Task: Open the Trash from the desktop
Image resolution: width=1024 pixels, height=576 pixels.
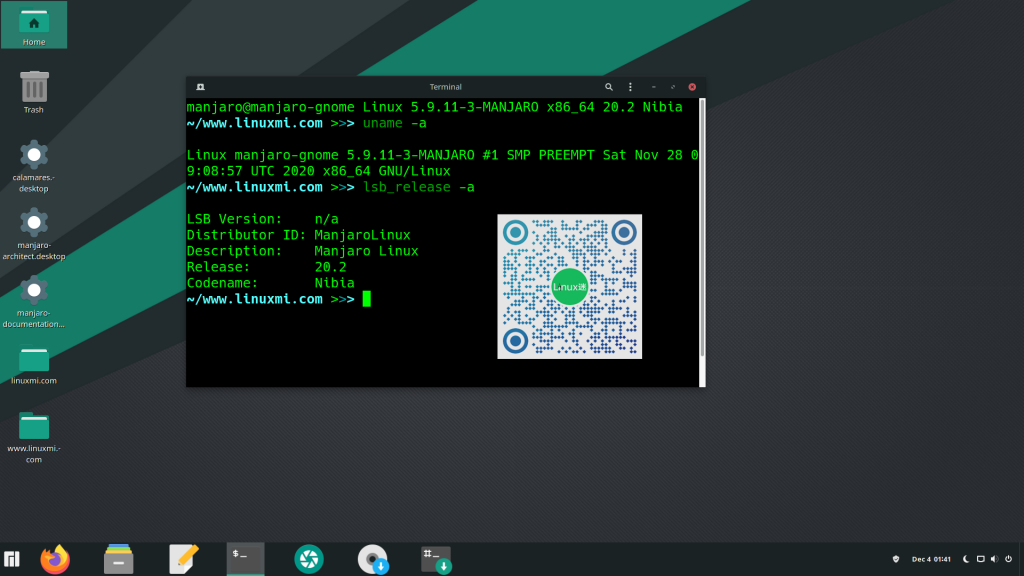Action: coord(34,90)
